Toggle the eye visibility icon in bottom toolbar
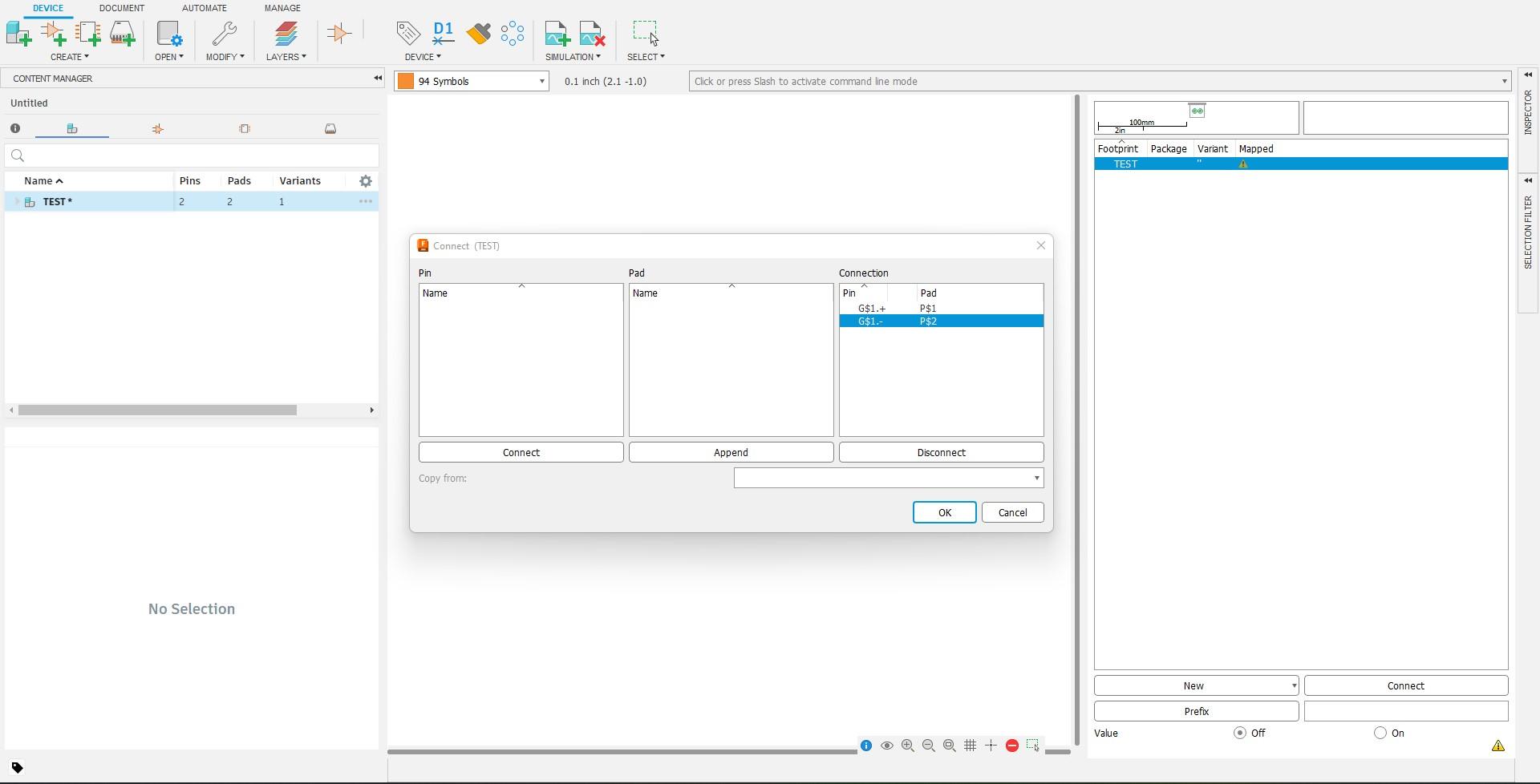The width and height of the screenshot is (1540, 784). tap(886, 746)
